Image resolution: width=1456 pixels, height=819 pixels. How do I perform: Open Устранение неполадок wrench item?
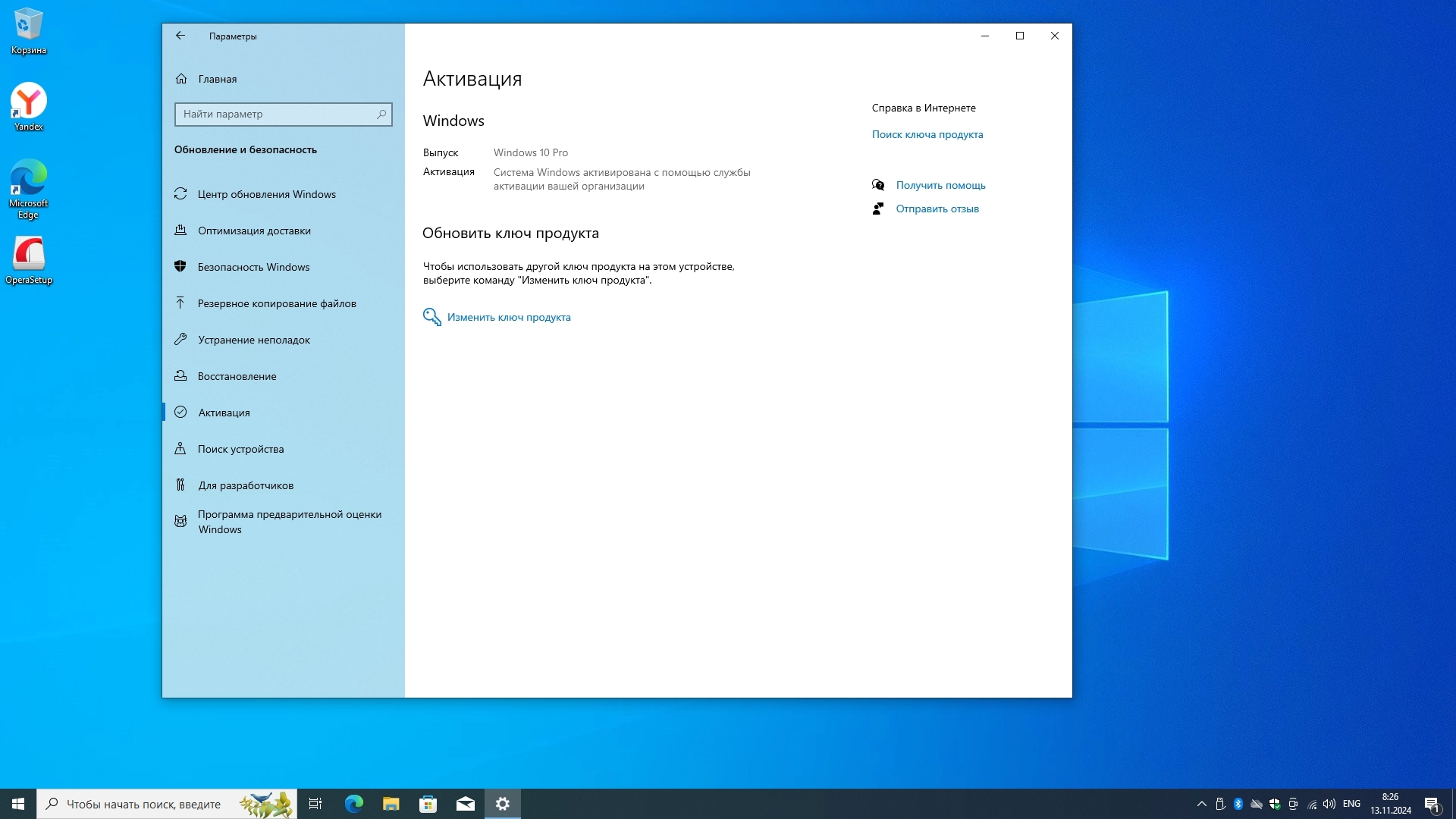254,340
